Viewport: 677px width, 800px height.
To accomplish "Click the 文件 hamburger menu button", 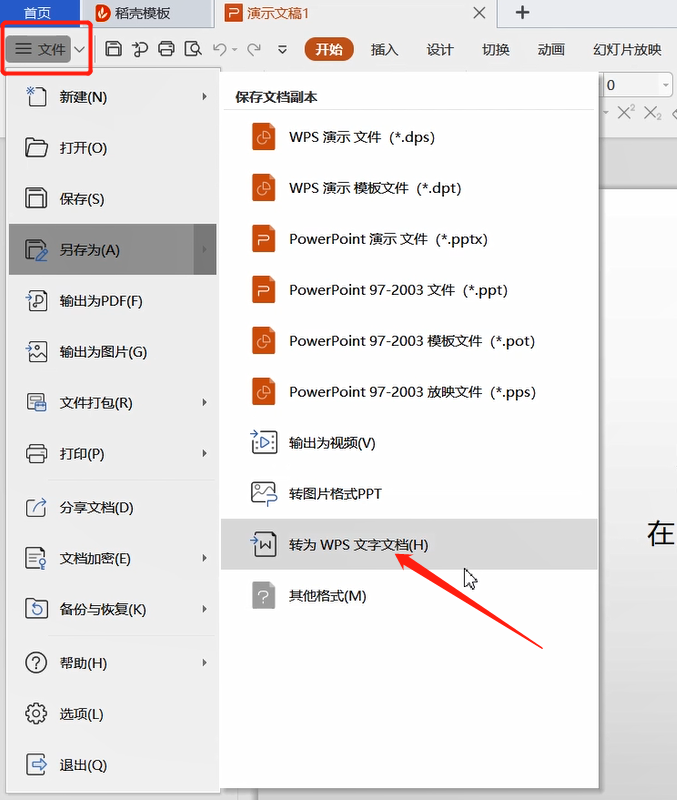I will click(39, 49).
